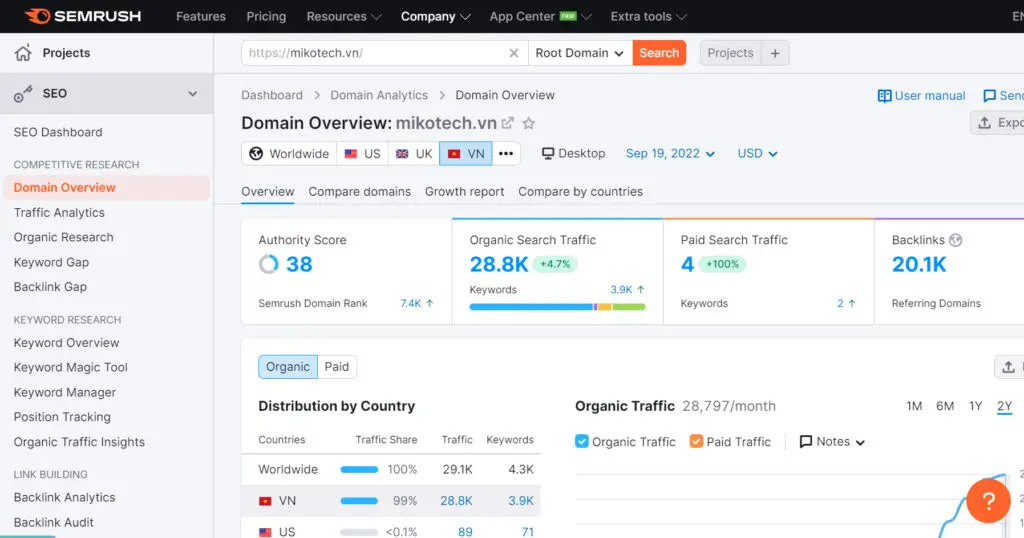Screen dimensions: 1024x538
Task: Open the User manual book icon
Action: pos(884,96)
